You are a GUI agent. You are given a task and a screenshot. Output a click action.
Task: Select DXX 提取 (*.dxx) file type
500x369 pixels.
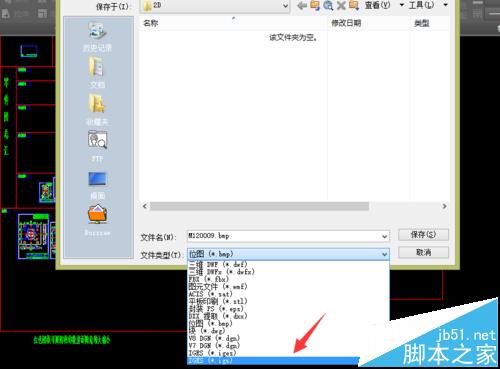click(288, 316)
